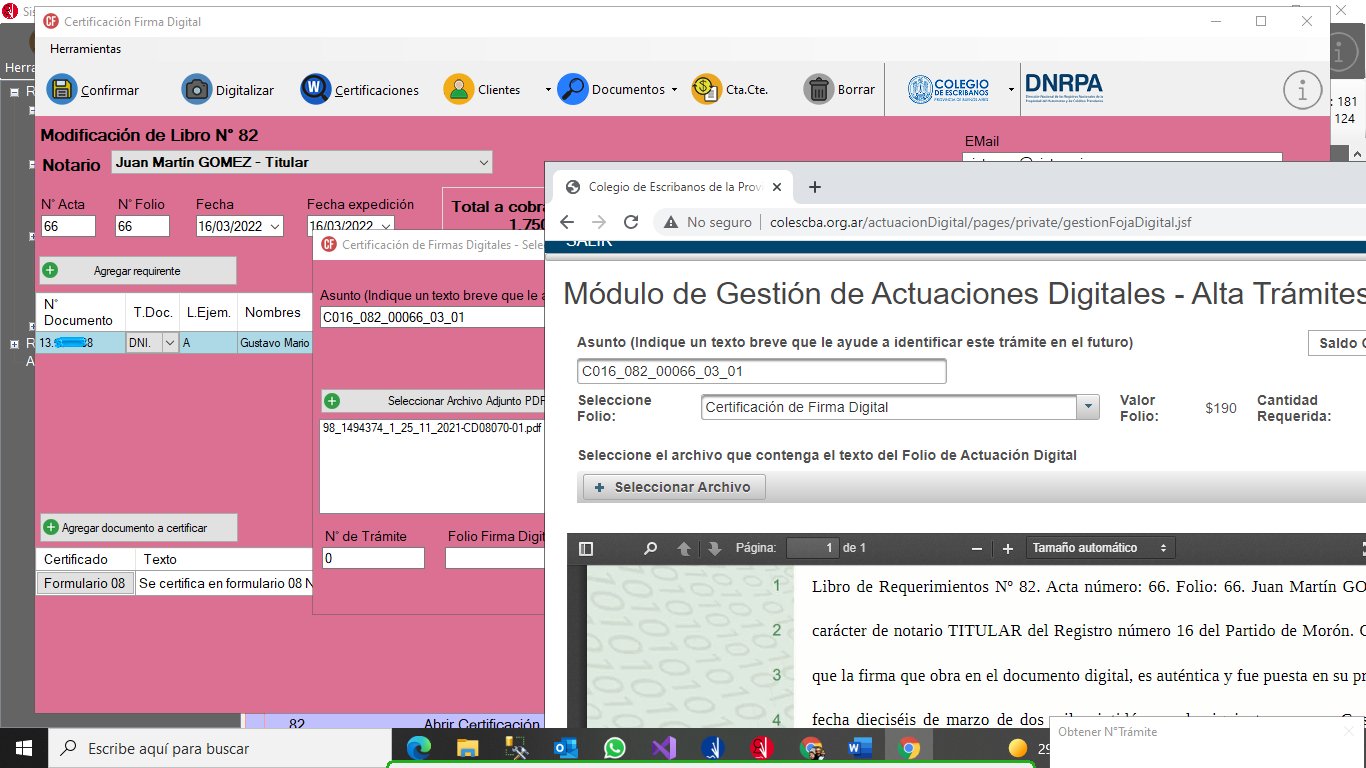This screenshot has height=768, width=1366.
Task: Click the Confirmar save icon
Action: (61, 89)
